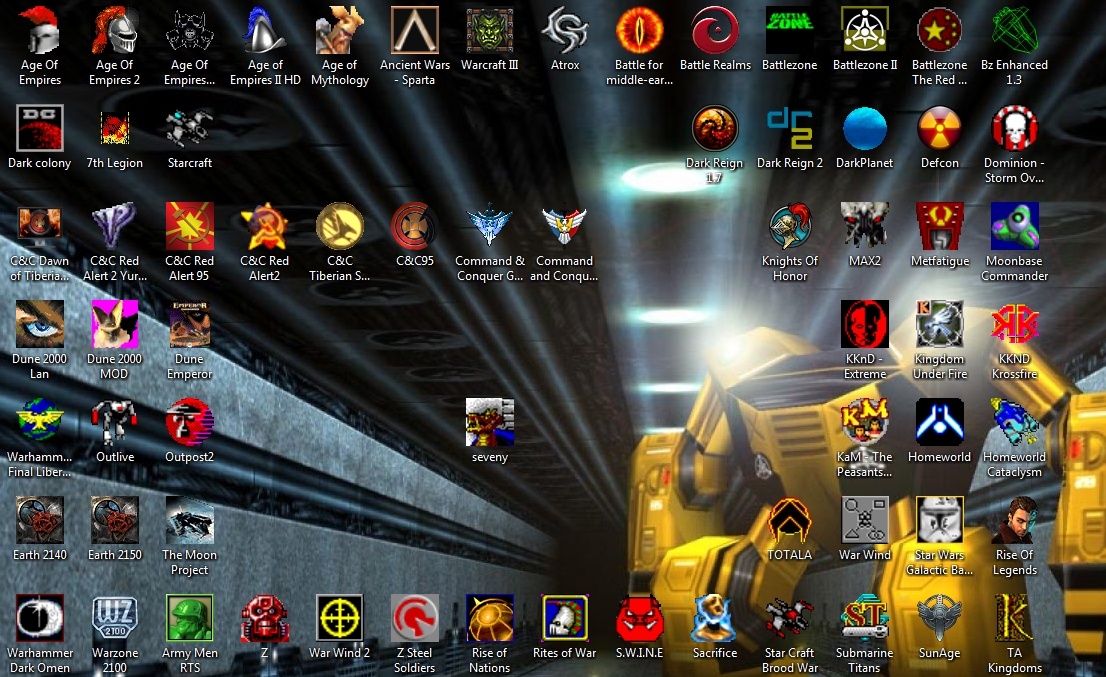Open the War Wind 2 crosshair icon
Image resolution: width=1106 pixels, height=677 pixels.
click(x=339, y=618)
